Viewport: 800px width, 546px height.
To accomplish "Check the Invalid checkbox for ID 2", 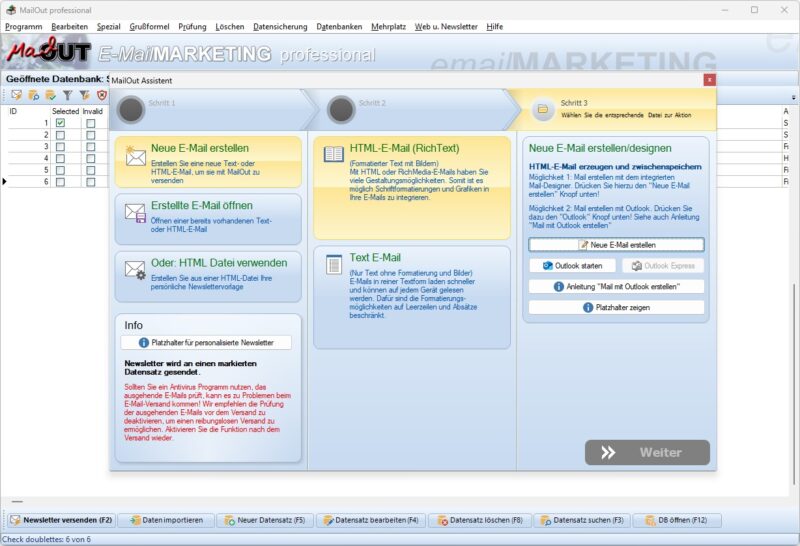I will (x=91, y=135).
